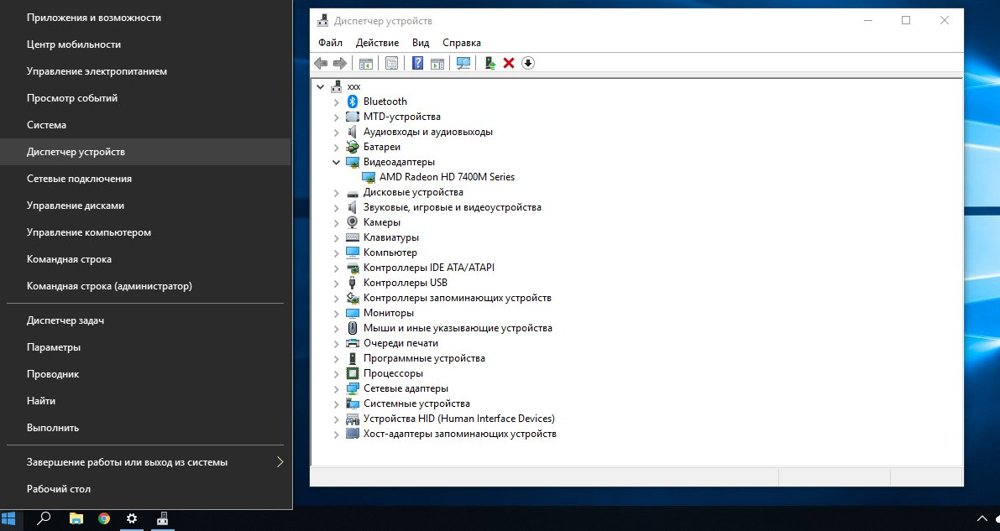The height and width of the screenshot is (531, 1000).
Task: Click the Батареи battery icon
Action: click(x=353, y=147)
